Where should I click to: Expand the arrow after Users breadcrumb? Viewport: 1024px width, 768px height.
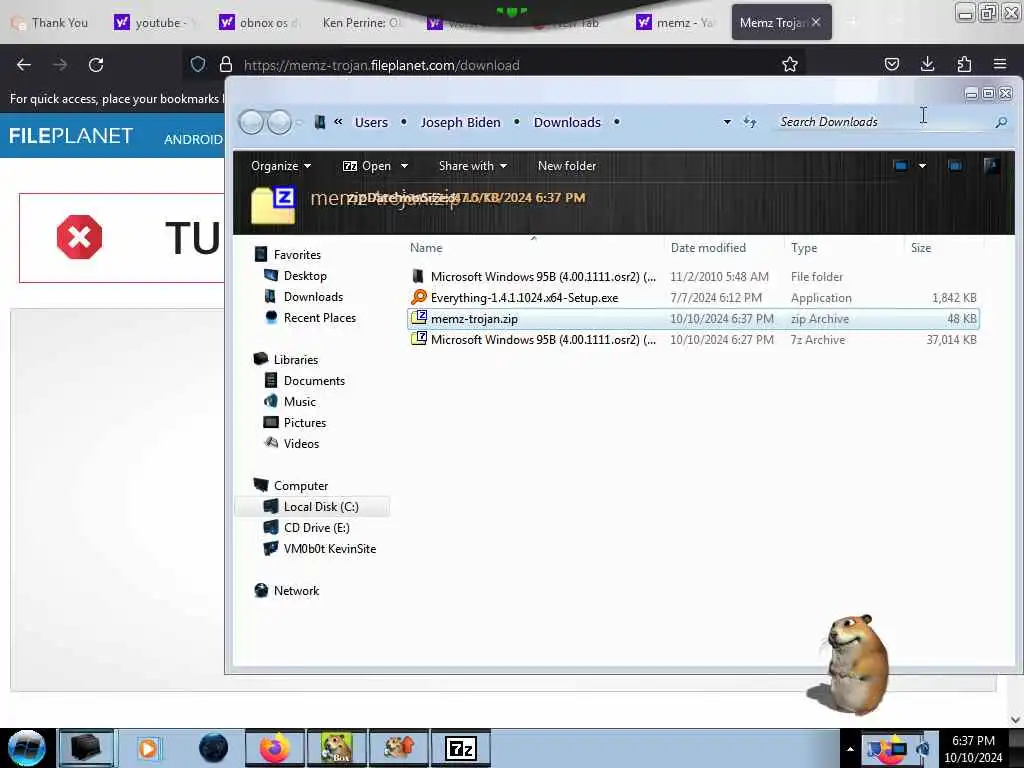coord(404,122)
